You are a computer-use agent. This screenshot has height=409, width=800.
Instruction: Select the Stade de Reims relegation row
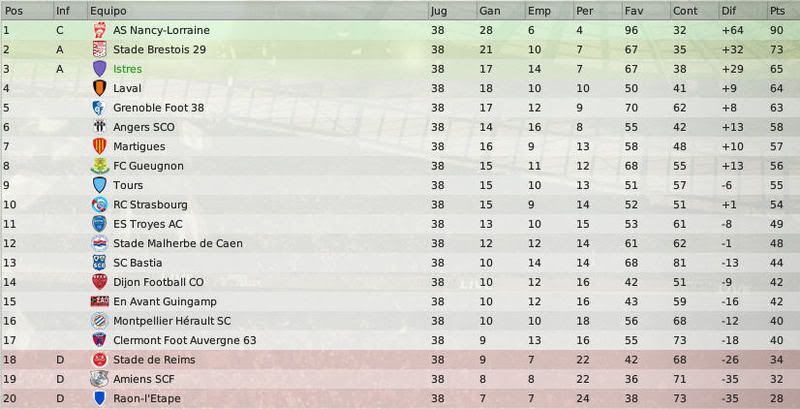400,360
